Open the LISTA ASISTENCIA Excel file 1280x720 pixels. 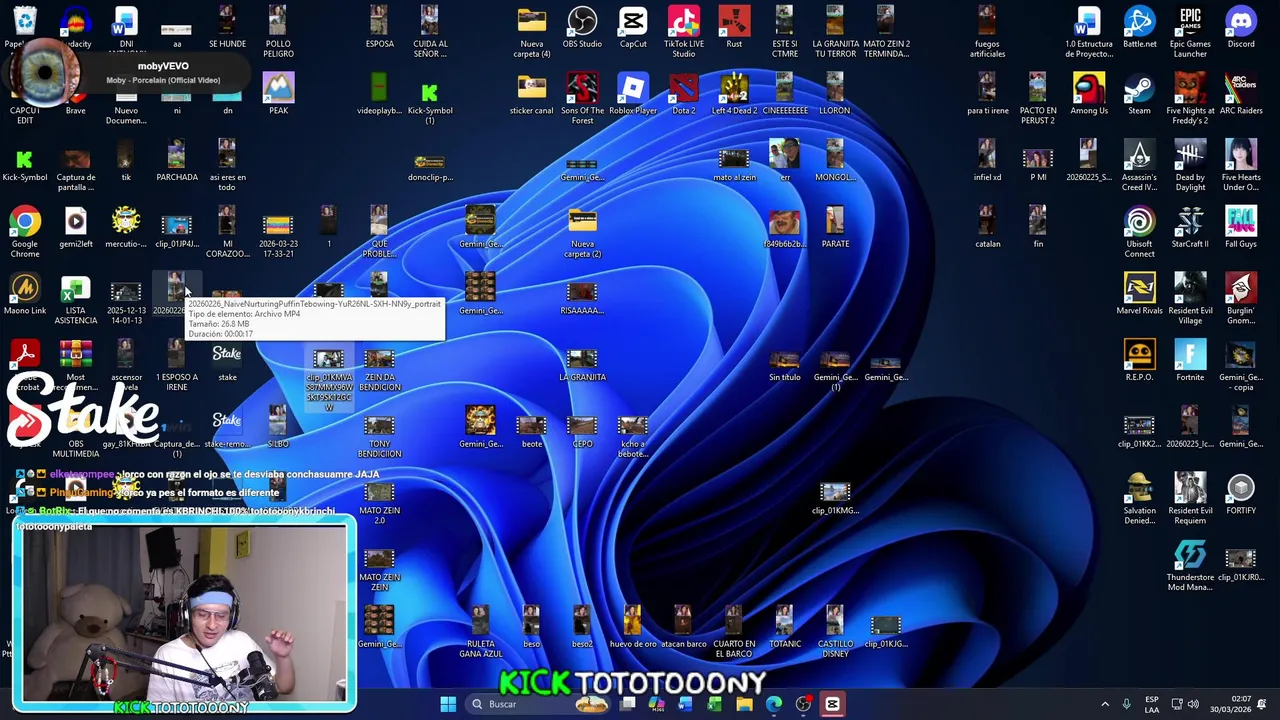[x=76, y=298]
